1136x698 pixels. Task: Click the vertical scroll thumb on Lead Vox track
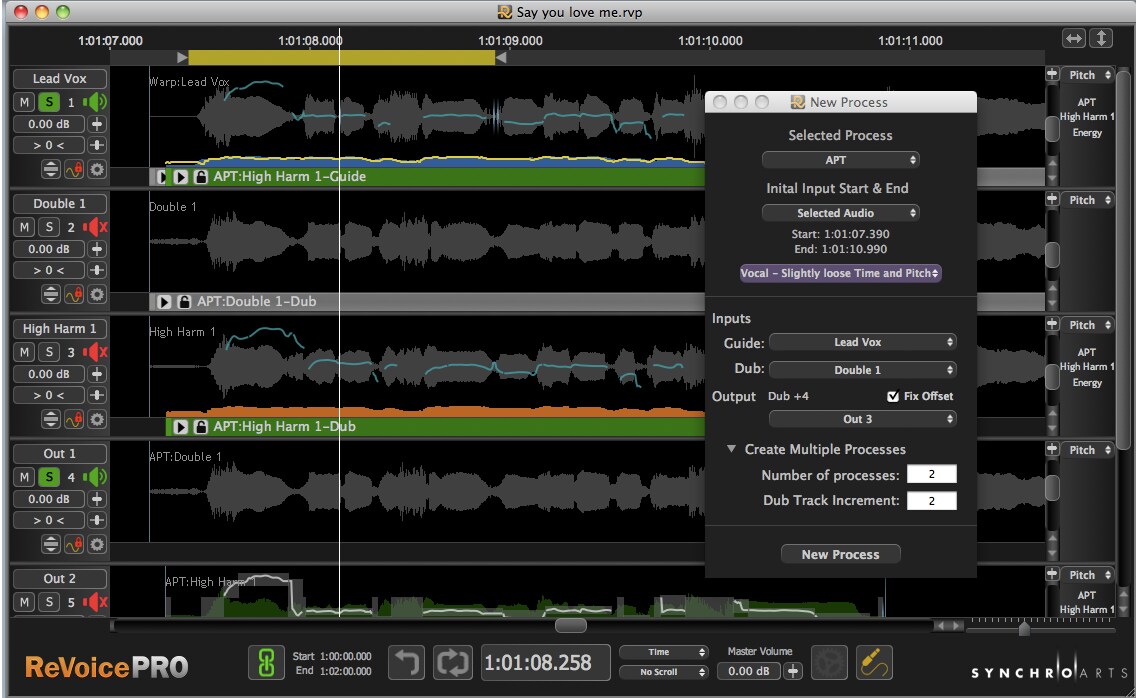[1052, 128]
